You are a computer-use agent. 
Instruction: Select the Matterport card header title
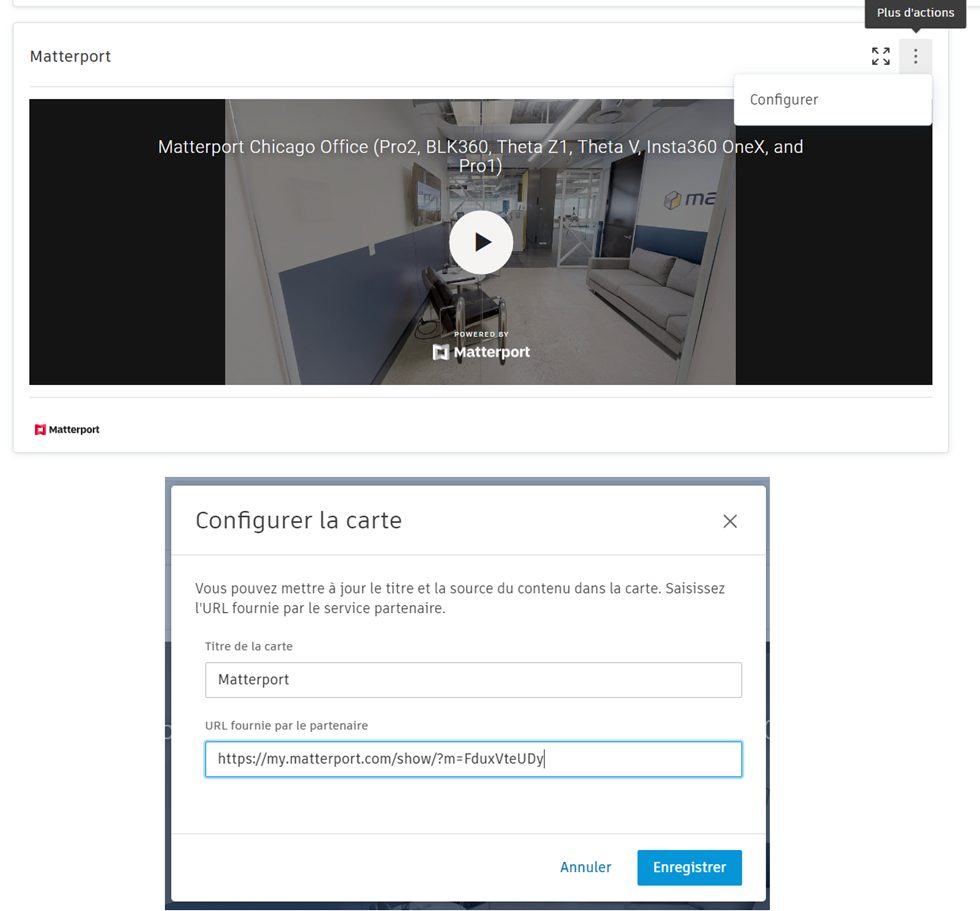(71, 56)
